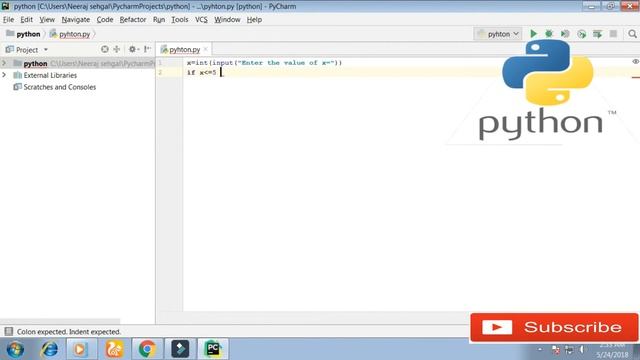Click pyhton.py breadcrumb in navigation bar

(70, 34)
